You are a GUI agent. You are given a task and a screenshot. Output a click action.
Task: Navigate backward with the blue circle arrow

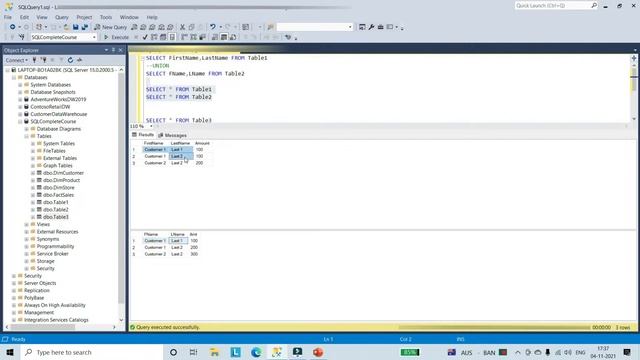pos(13,27)
